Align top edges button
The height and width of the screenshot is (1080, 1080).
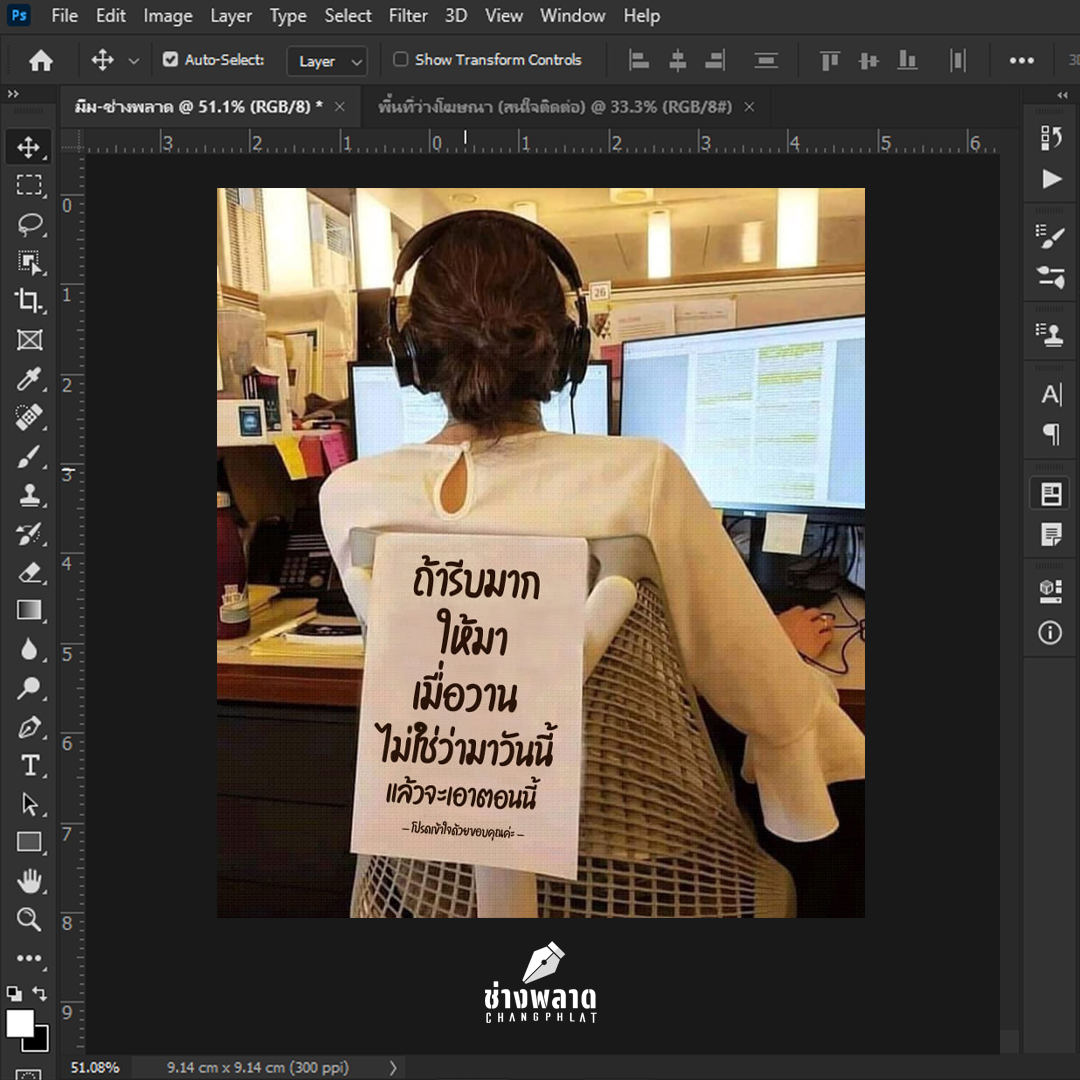pyautogui.click(x=830, y=61)
